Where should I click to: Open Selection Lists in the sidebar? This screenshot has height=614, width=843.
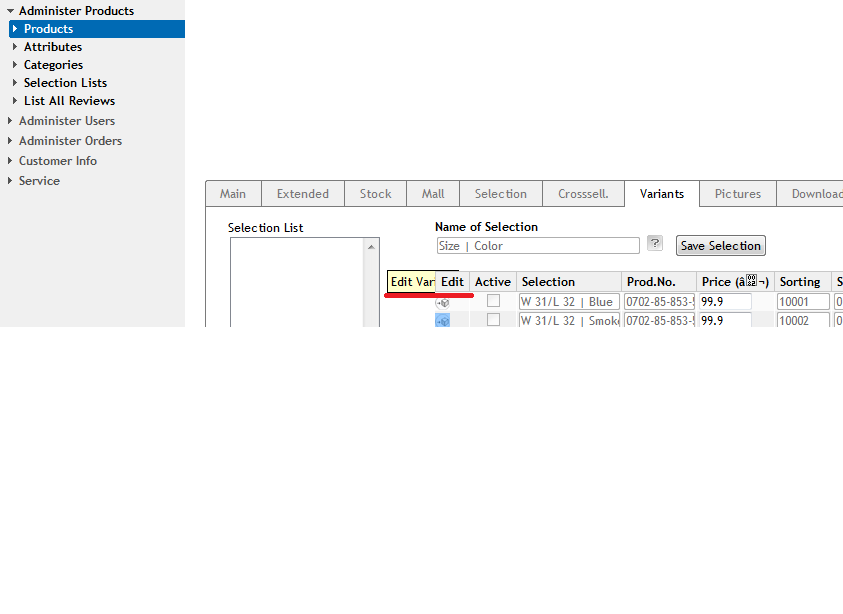65,83
